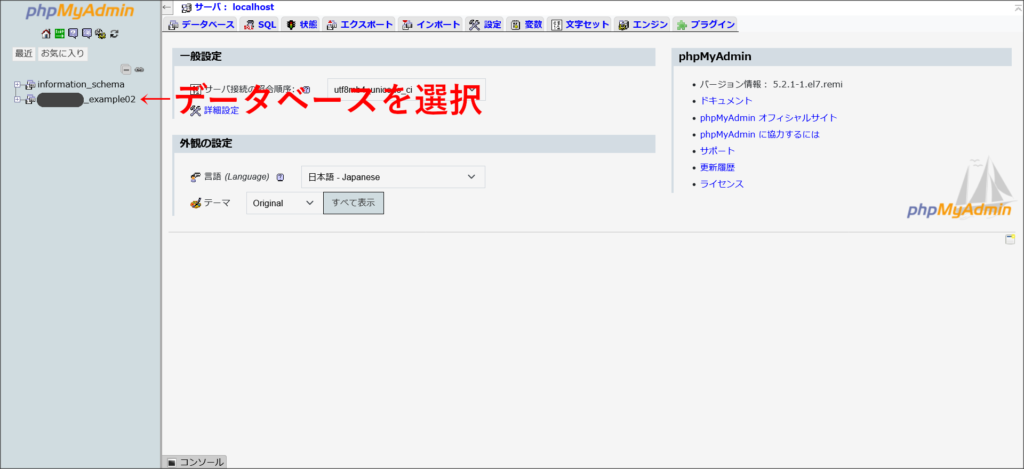Open the ライセンス link
Viewport: 1024px width, 469px height.
(x=722, y=184)
